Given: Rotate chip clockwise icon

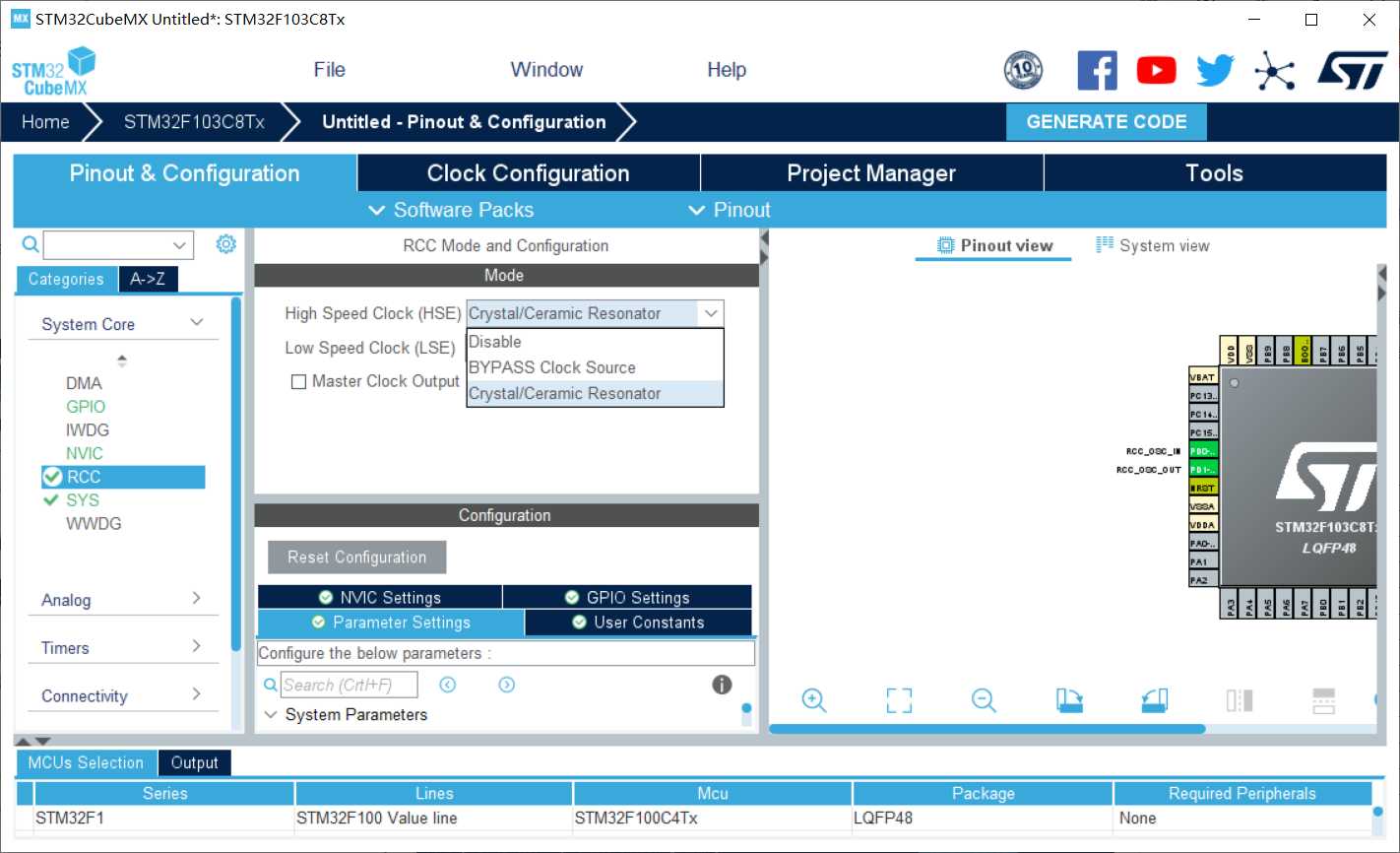Looking at the screenshot, I should 1069,700.
